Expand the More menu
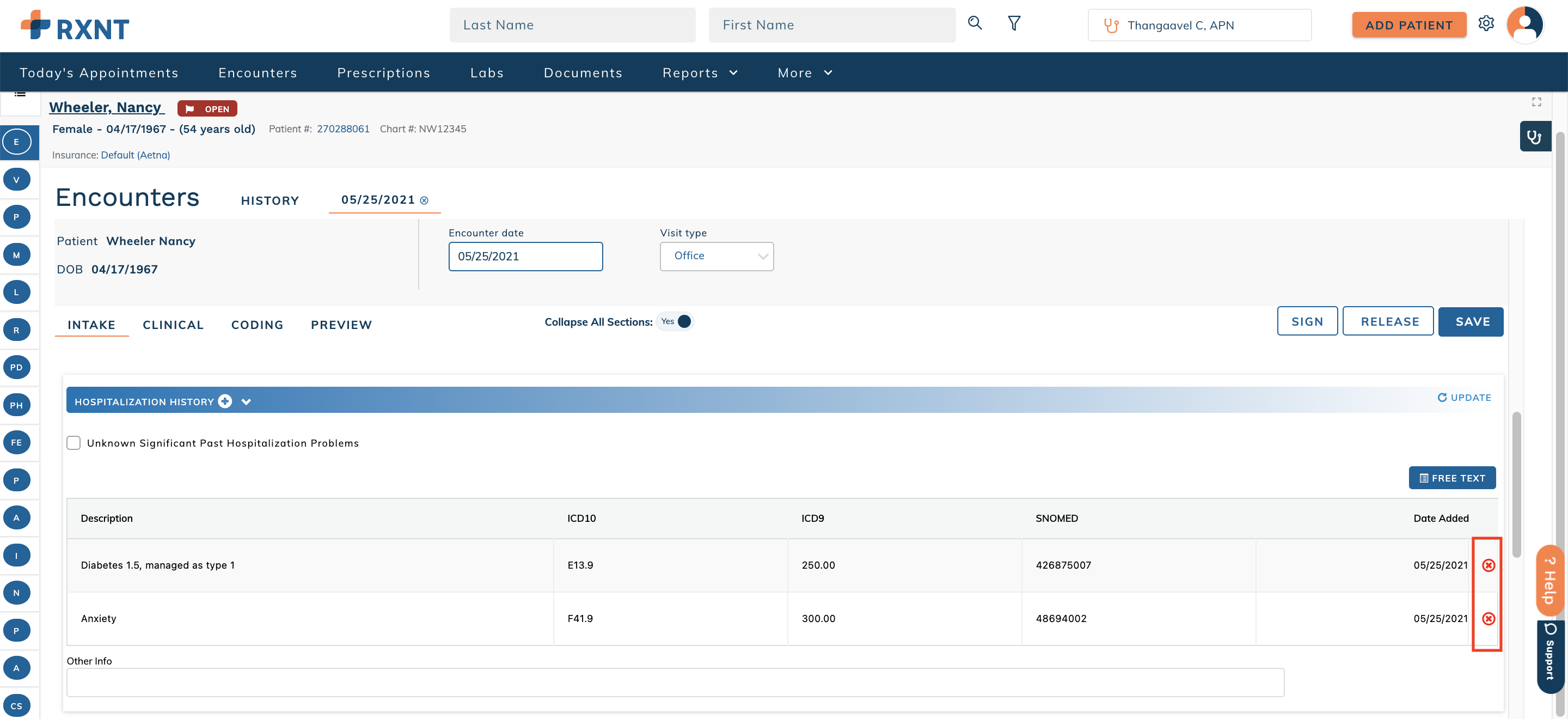 (x=805, y=72)
